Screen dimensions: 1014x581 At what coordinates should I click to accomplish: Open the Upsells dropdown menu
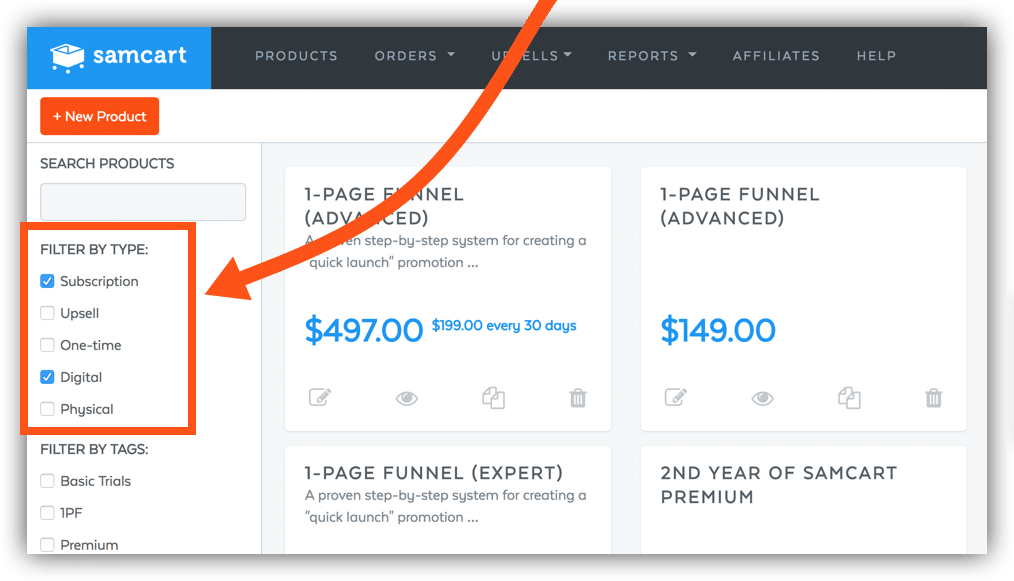coord(532,56)
